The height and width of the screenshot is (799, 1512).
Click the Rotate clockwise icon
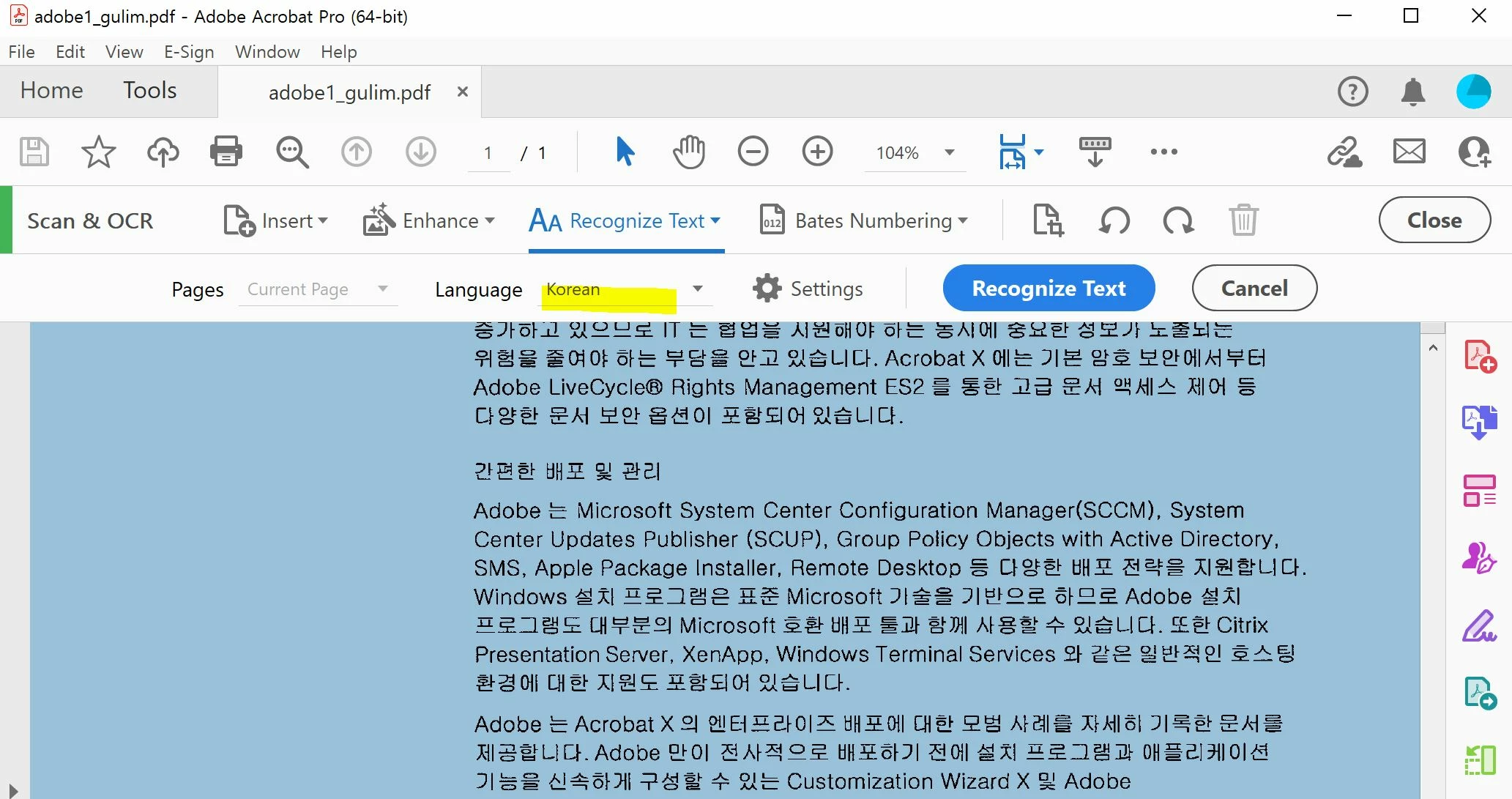[x=1178, y=220]
